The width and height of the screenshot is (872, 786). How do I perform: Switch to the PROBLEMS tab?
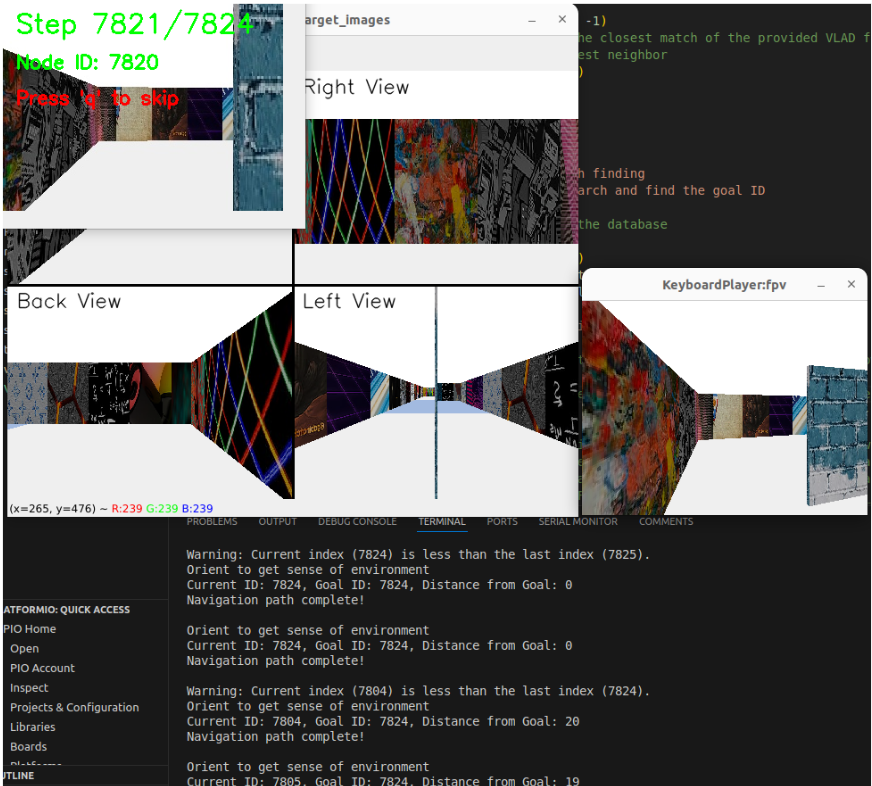coord(212,521)
